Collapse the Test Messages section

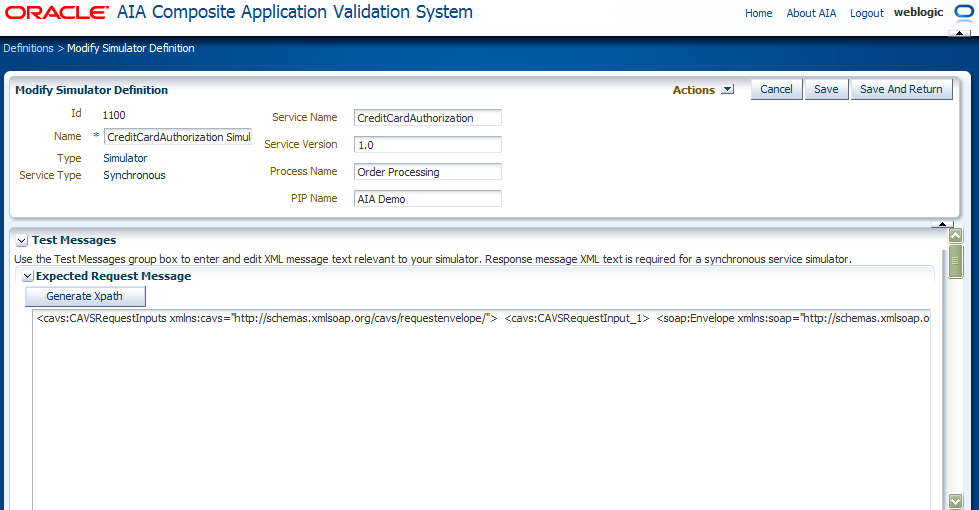click(22, 240)
